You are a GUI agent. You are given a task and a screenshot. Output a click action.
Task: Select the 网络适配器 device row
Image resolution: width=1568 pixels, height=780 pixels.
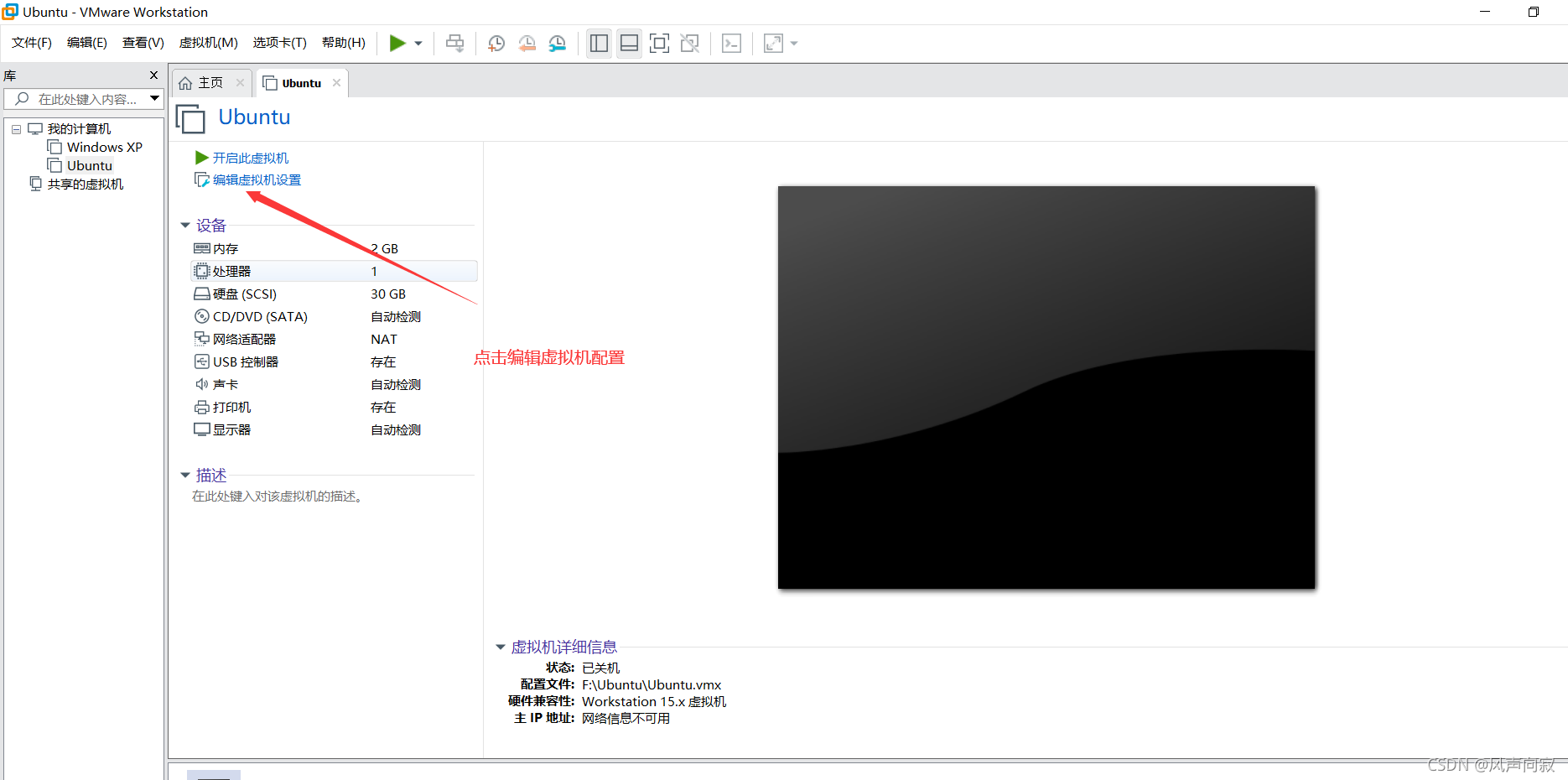334,340
